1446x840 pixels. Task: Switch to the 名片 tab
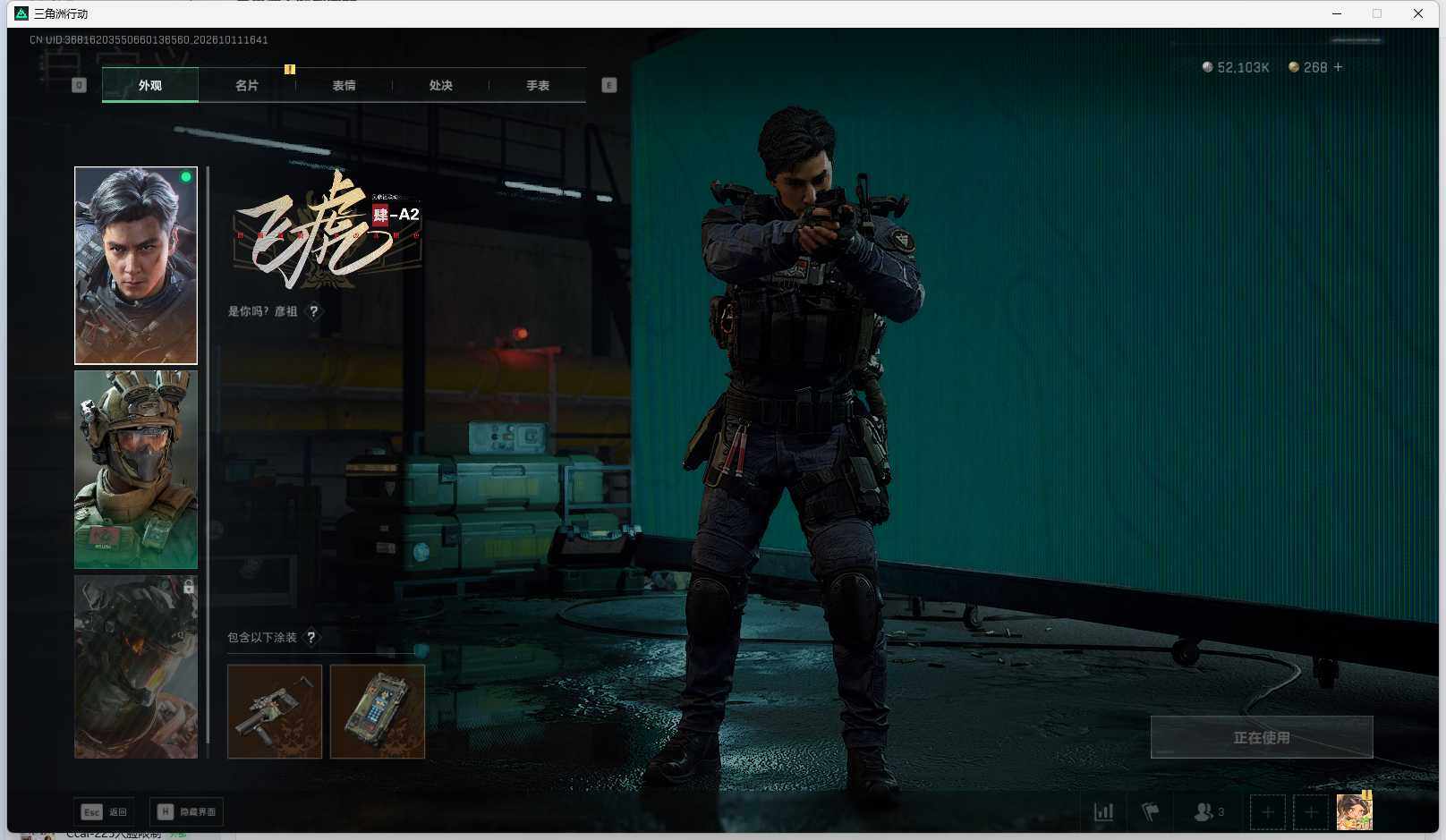tap(247, 86)
